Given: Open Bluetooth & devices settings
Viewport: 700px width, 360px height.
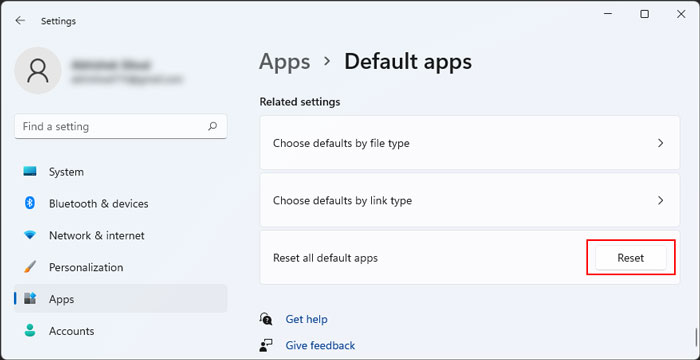Looking at the screenshot, I should tap(121, 203).
